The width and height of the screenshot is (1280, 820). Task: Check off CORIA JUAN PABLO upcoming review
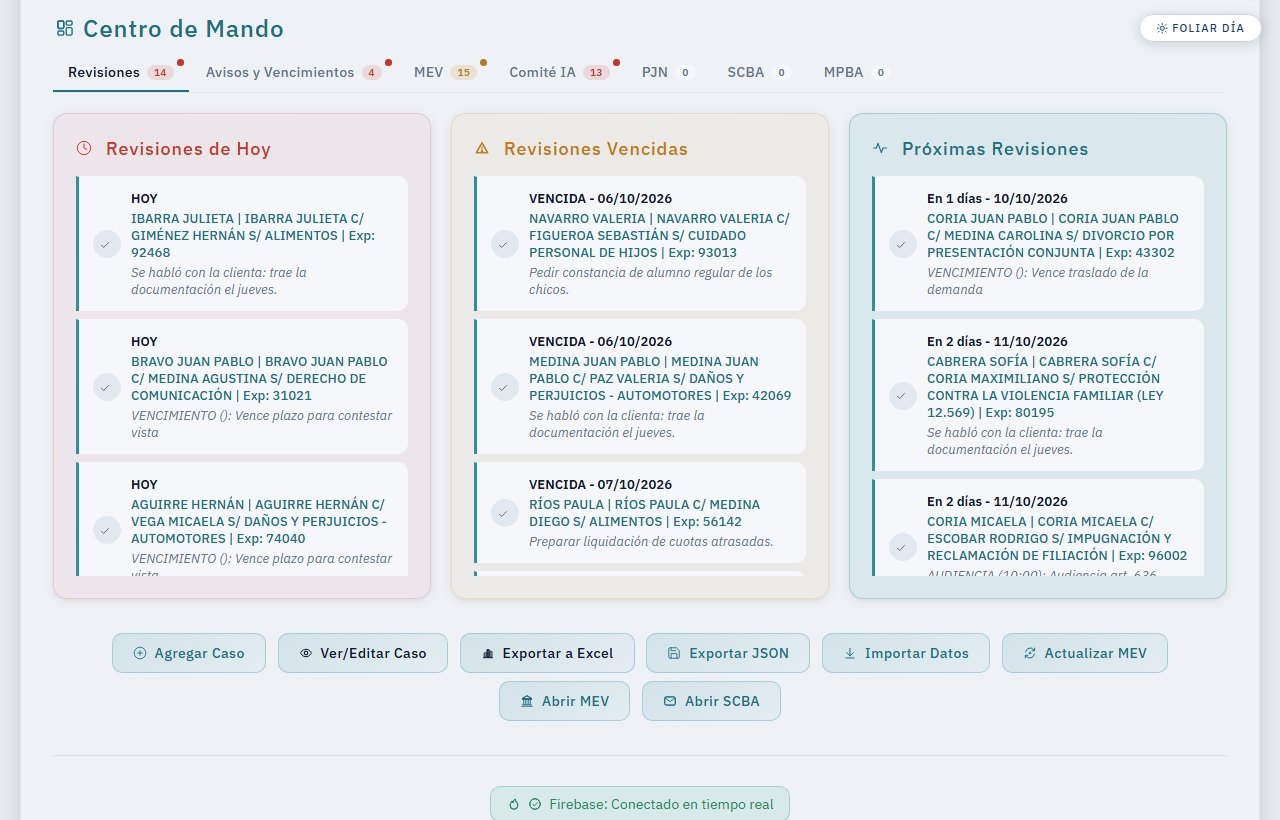point(903,244)
